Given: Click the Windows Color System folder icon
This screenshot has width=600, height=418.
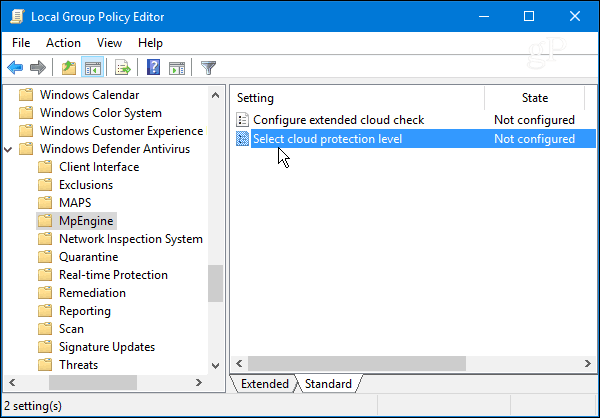Looking at the screenshot, I should click(x=26, y=113).
